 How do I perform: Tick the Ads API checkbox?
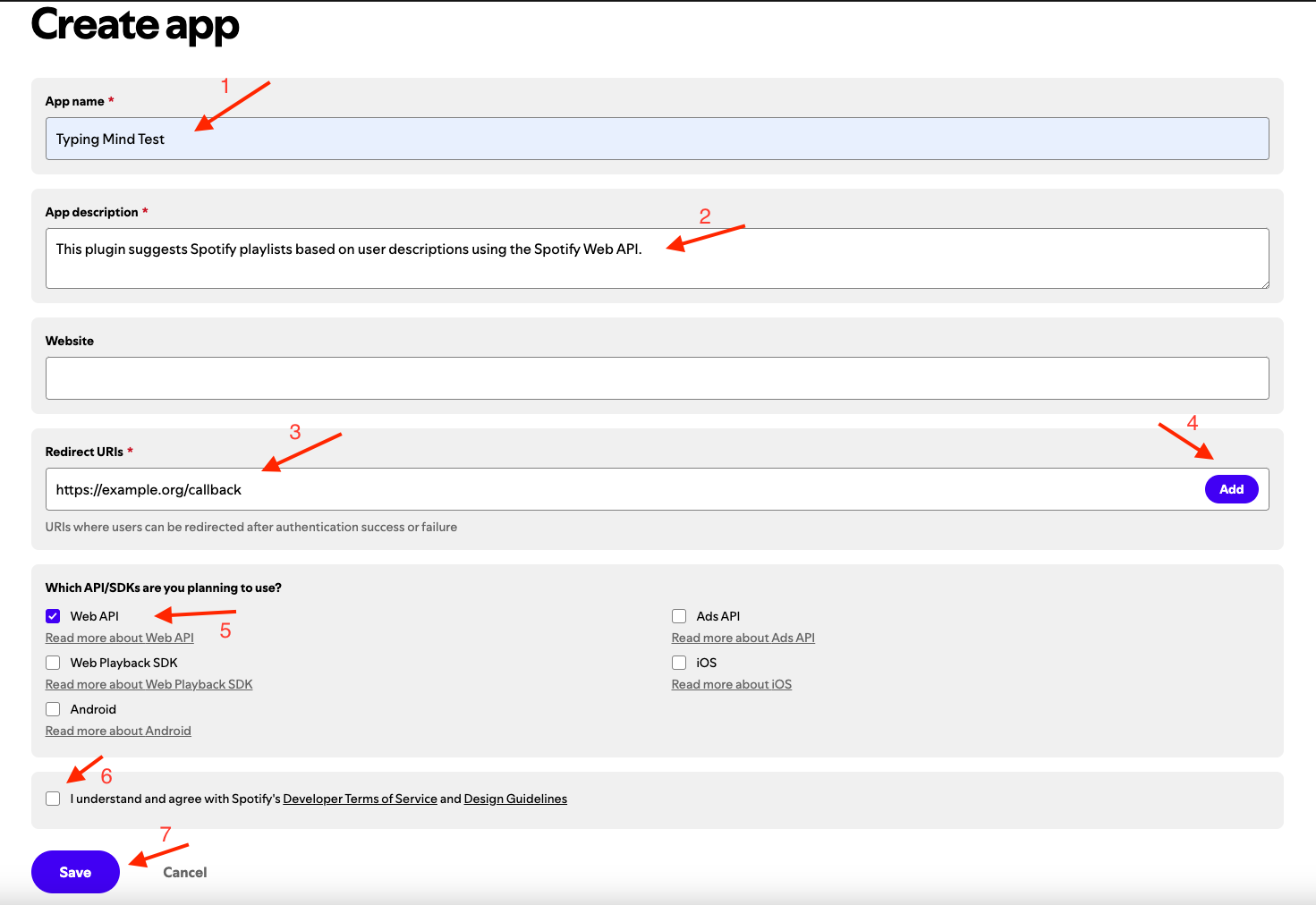point(679,616)
